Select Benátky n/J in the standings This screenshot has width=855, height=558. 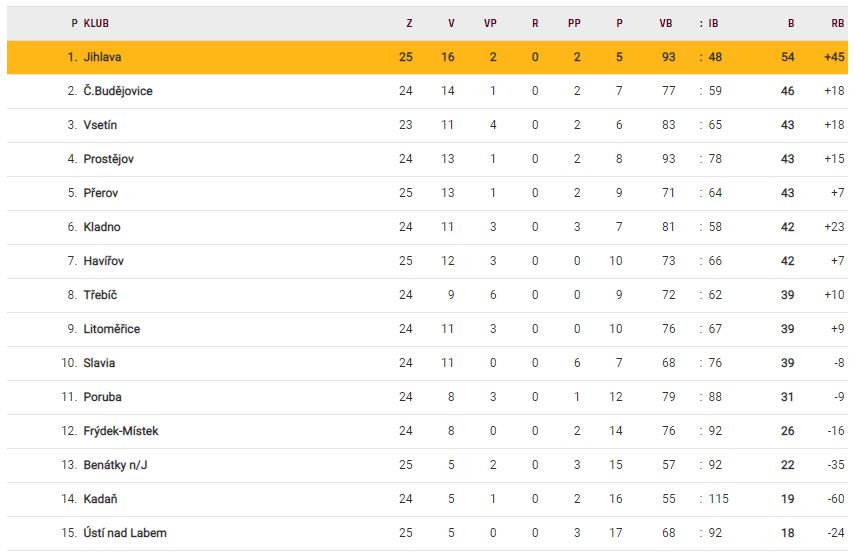pyautogui.click(x=115, y=465)
